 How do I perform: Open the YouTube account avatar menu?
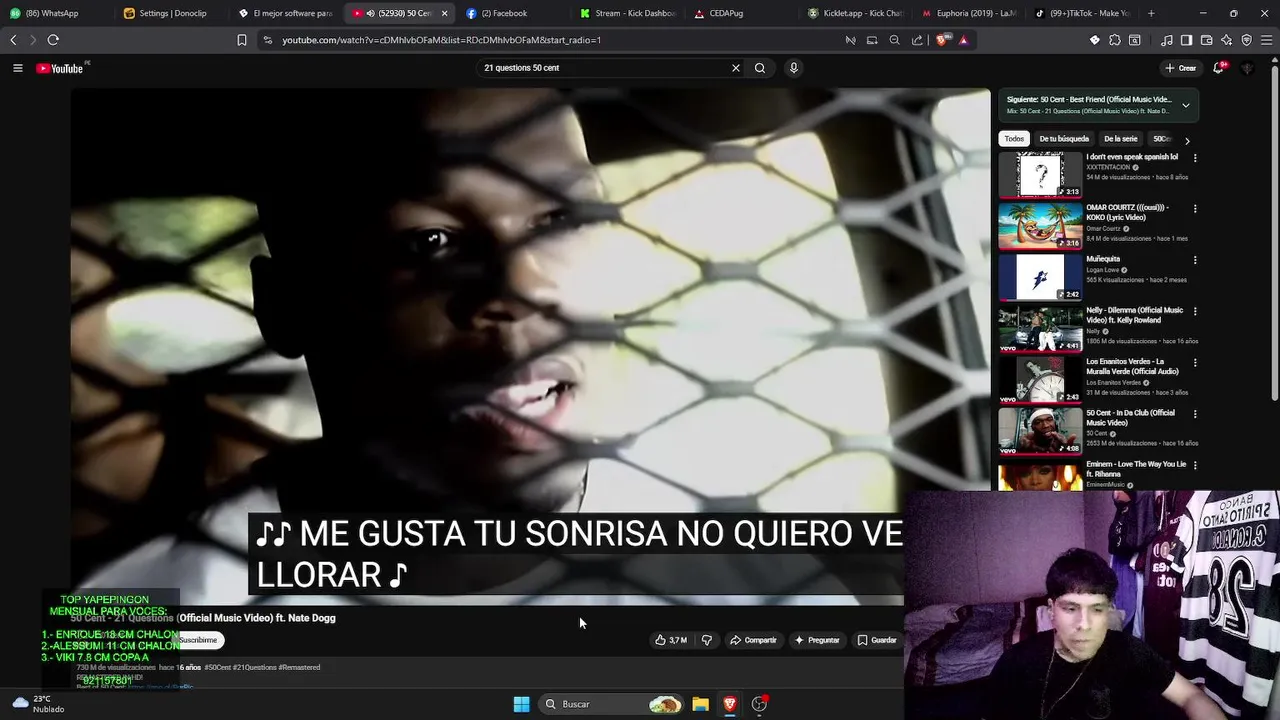click(x=1247, y=68)
